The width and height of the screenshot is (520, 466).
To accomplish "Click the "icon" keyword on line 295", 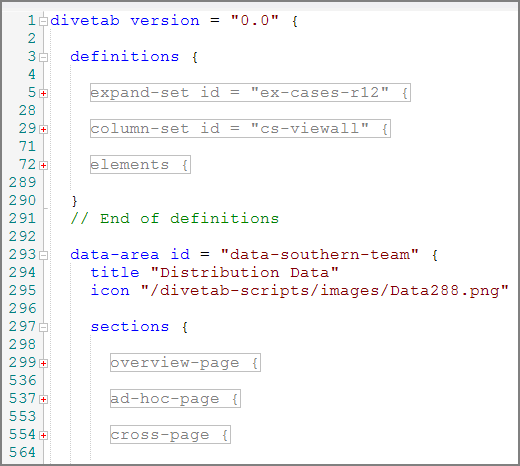I will (110, 291).
